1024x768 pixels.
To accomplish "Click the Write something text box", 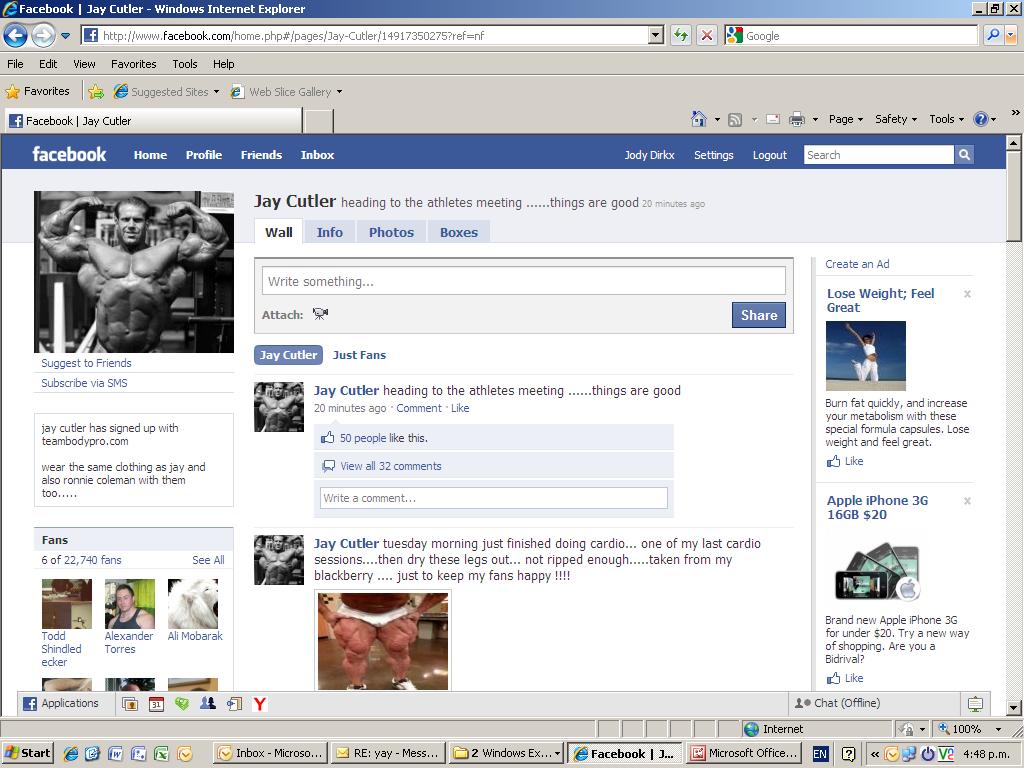I will click(523, 281).
